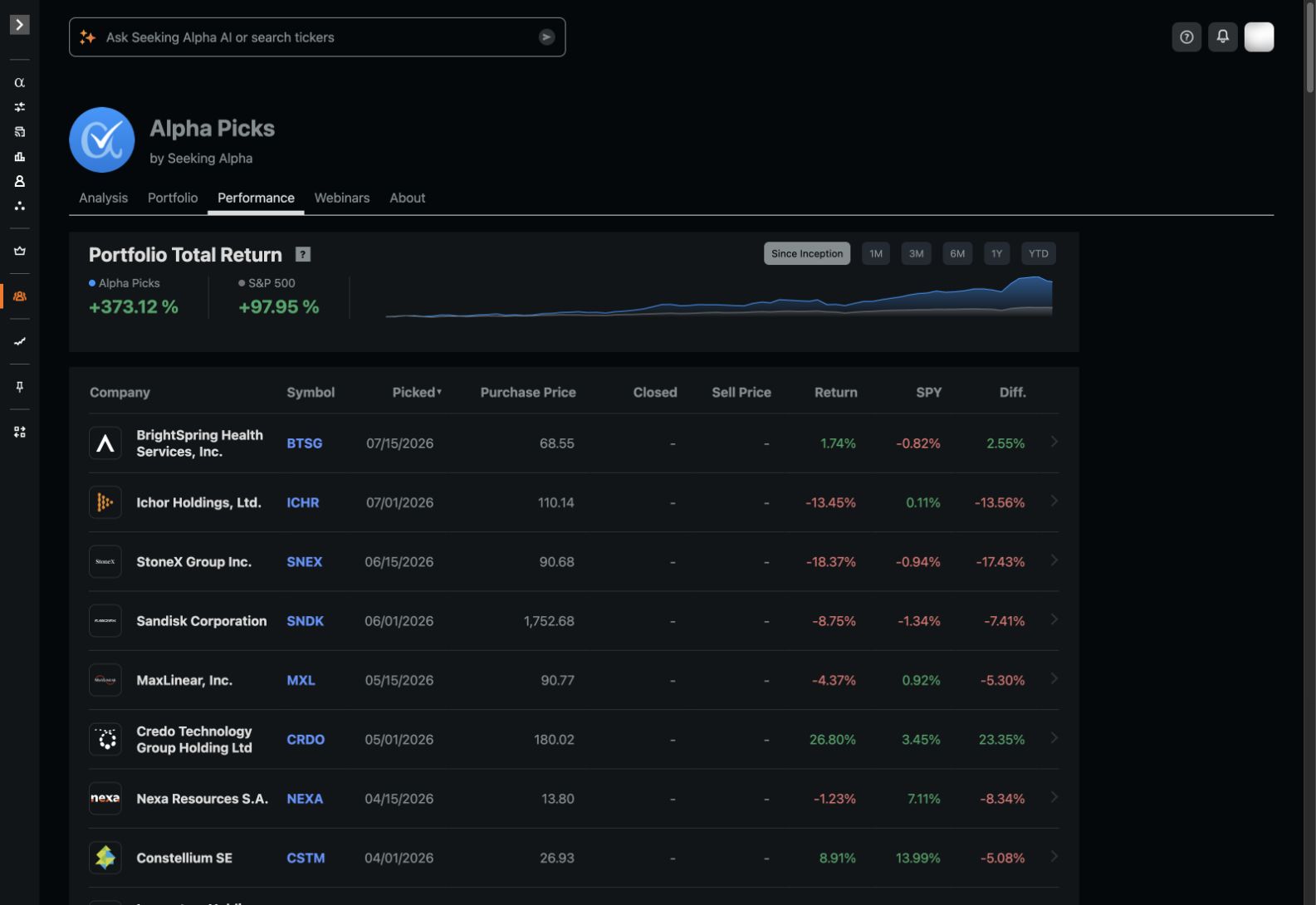
Task: Open the bar chart icon in sidebar
Action: pos(19,157)
